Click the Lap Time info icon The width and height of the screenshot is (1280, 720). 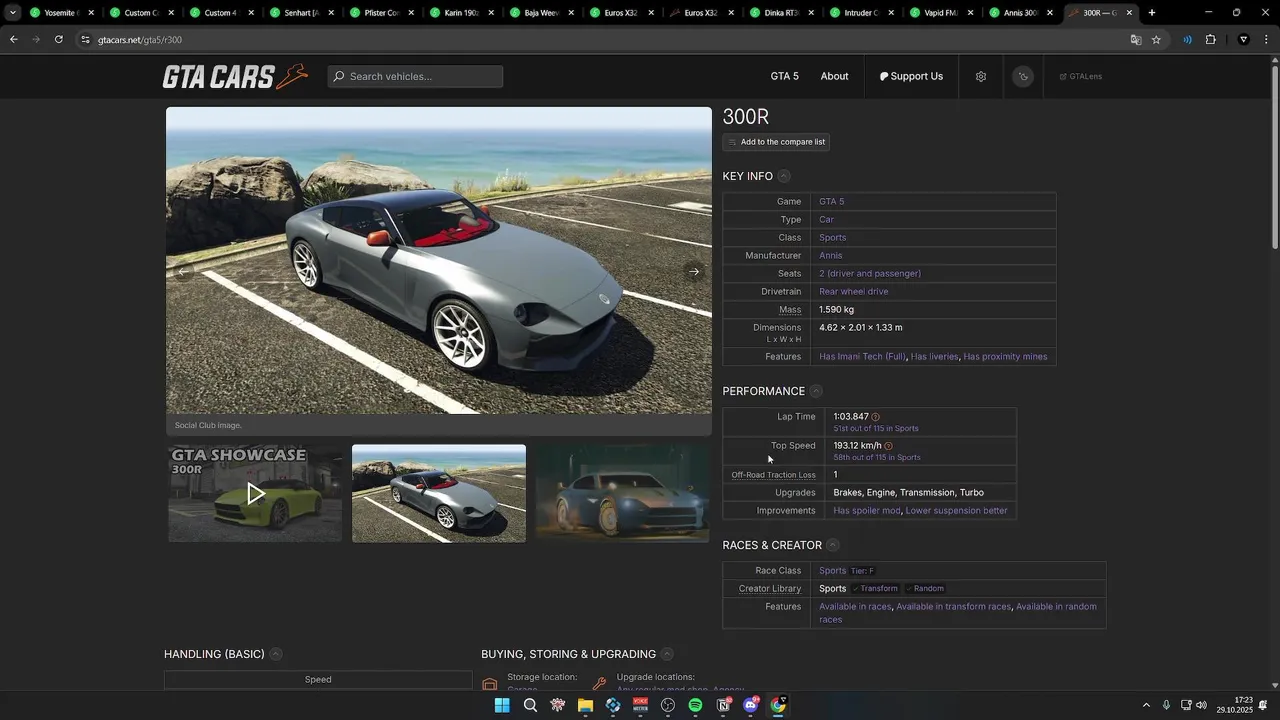[x=876, y=417]
